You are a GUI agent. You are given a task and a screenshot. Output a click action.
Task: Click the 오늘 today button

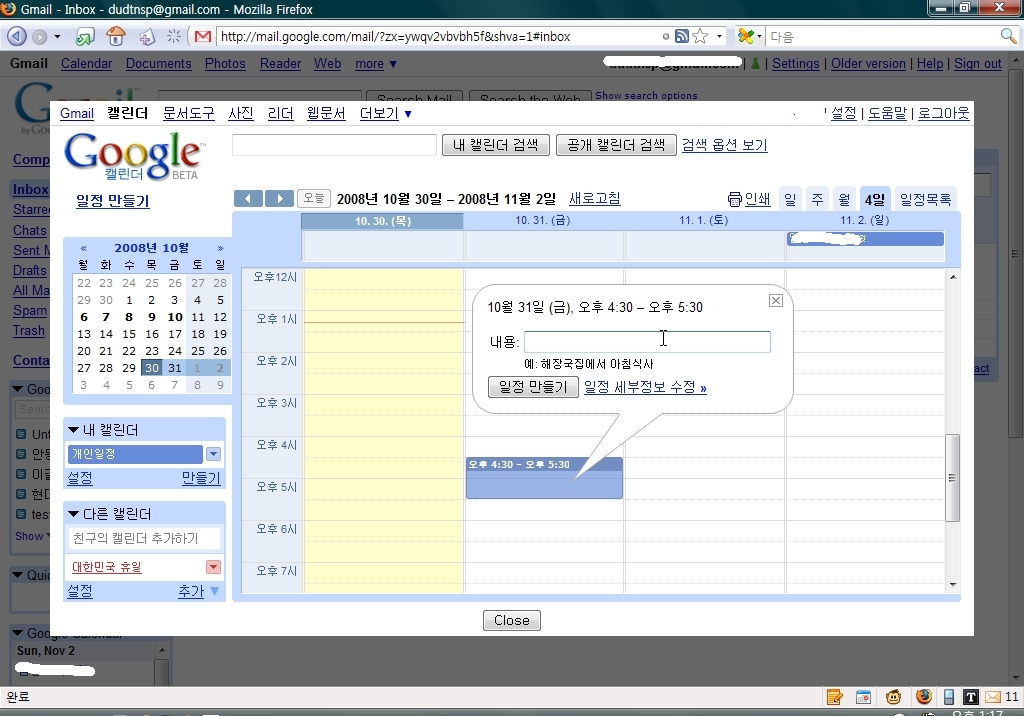pos(313,198)
